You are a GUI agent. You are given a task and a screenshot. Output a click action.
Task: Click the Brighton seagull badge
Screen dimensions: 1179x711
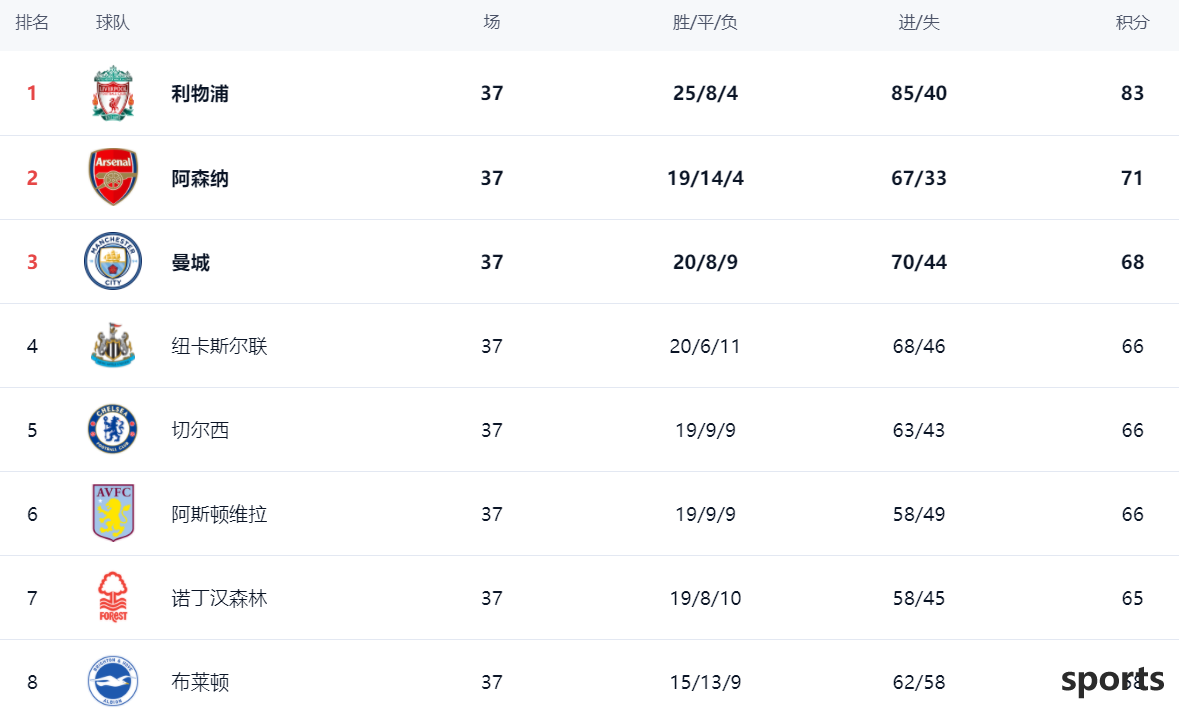tap(113, 682)
